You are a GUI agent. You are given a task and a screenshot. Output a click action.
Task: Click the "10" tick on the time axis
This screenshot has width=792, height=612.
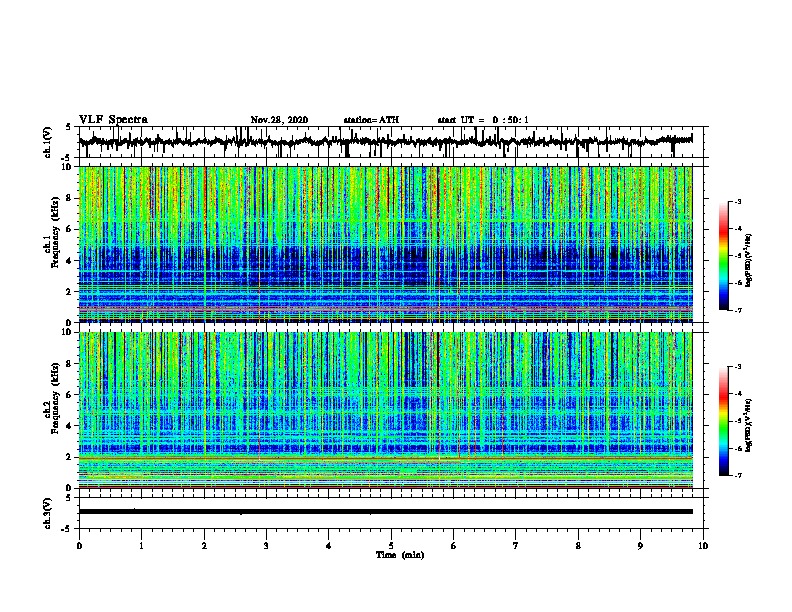pyautogui.click(x=703, y=546)
